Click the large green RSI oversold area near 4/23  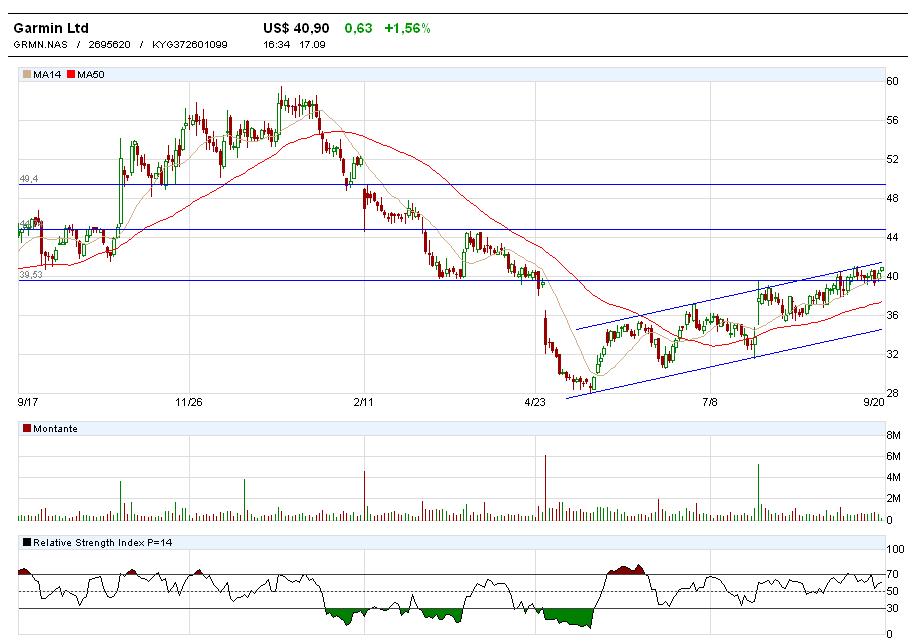pos(569,617)
